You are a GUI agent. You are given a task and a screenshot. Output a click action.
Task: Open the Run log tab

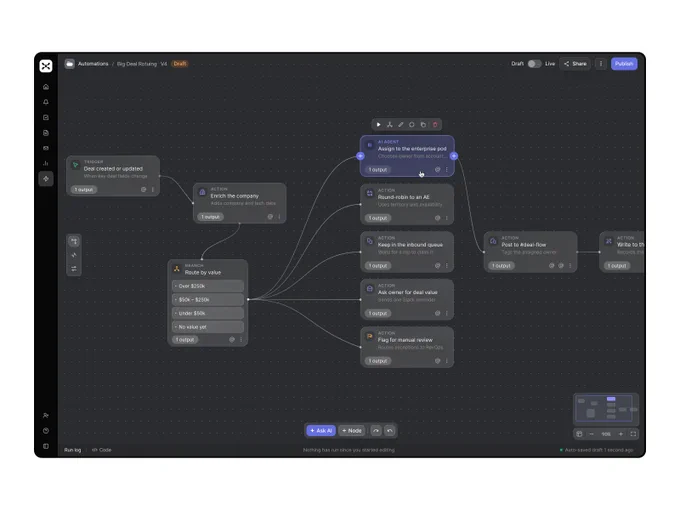pyautogui.click(x=72, y=450)
